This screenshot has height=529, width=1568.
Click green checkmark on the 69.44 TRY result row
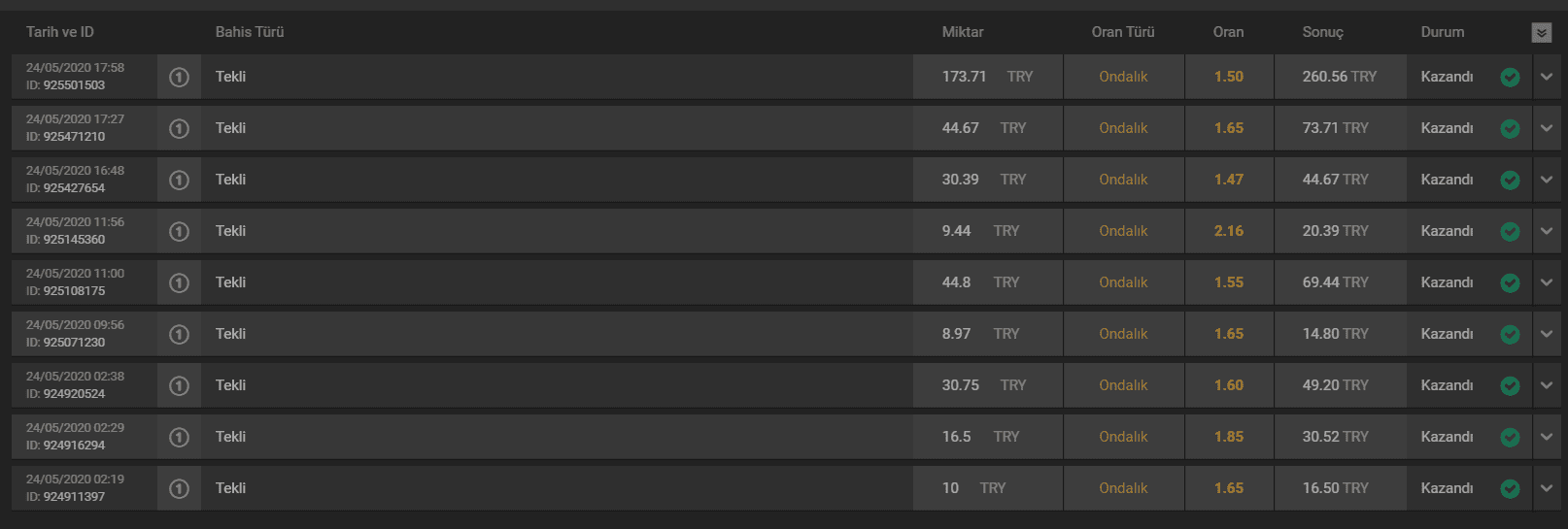coord(1510,283)
